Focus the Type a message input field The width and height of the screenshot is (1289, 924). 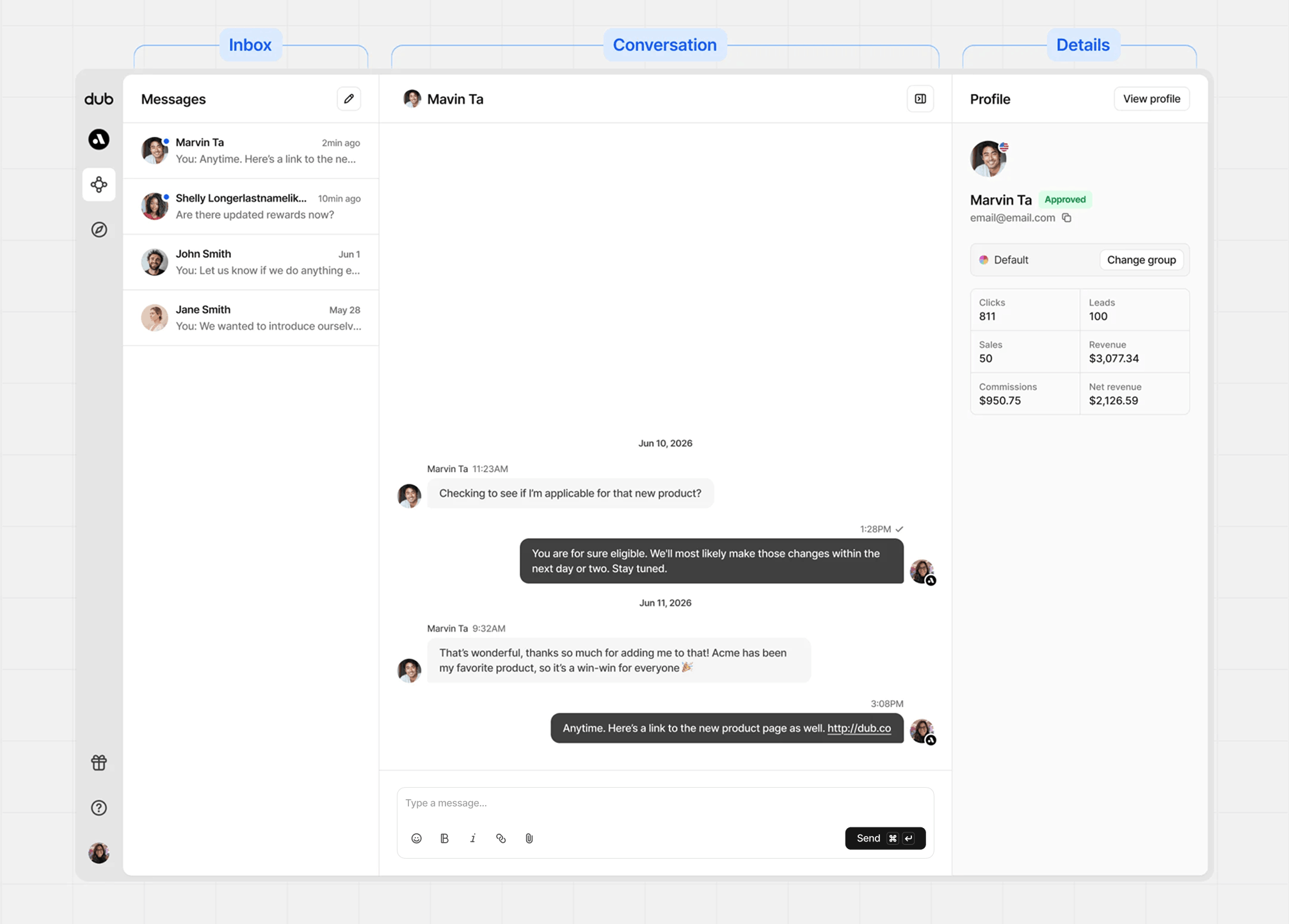665,803
